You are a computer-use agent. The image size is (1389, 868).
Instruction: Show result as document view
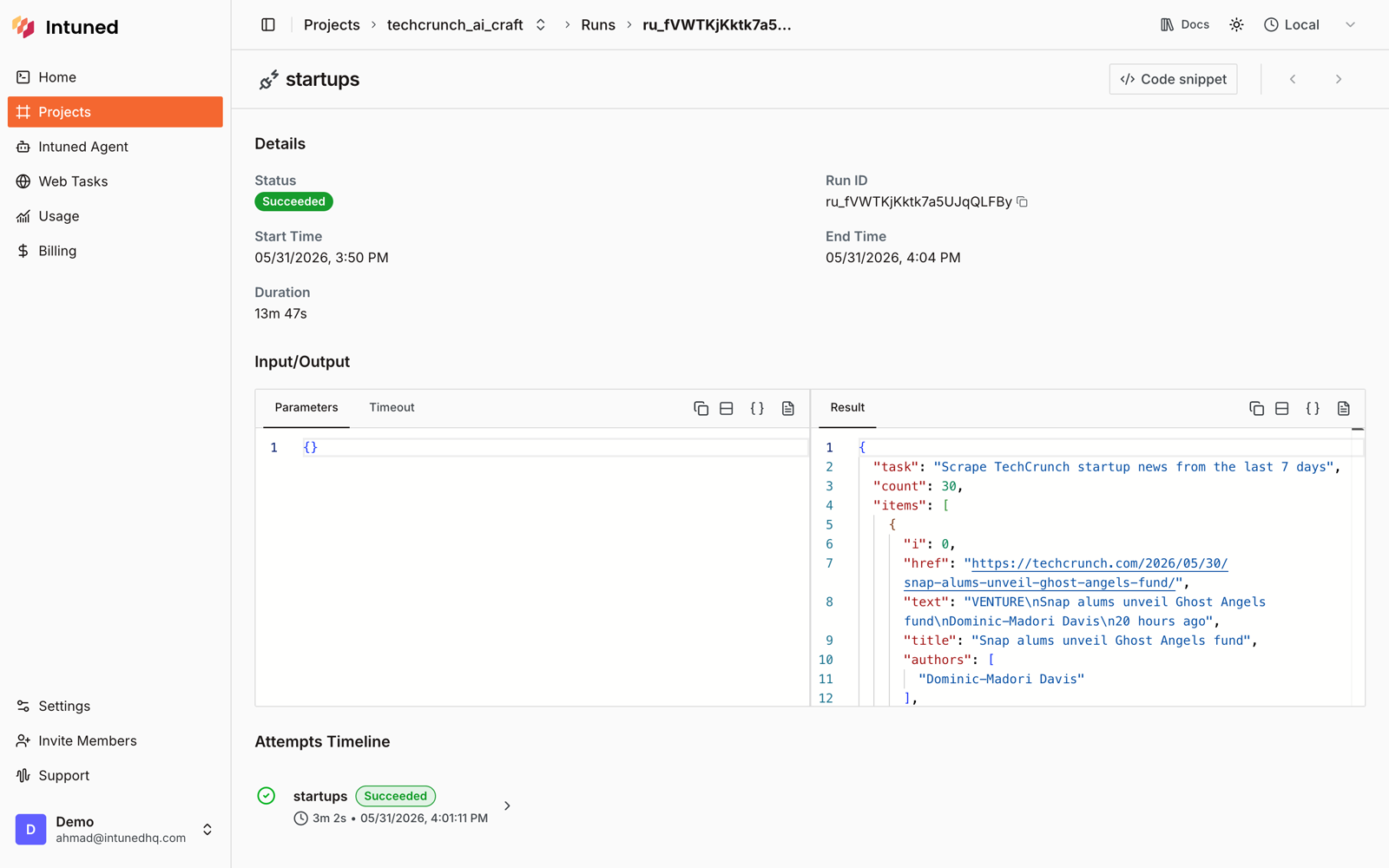click(x=1344, y=408)
